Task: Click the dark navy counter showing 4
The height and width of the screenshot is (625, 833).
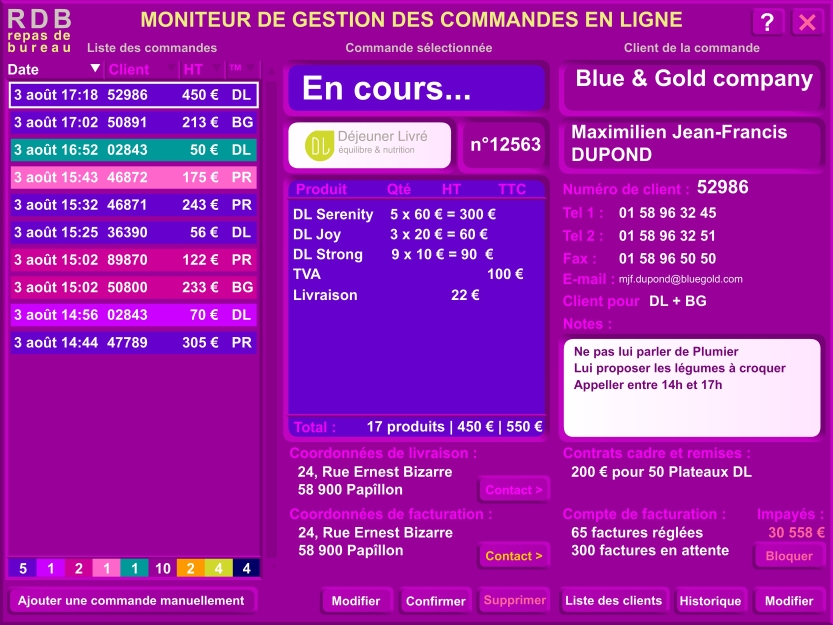Action: 246,568
